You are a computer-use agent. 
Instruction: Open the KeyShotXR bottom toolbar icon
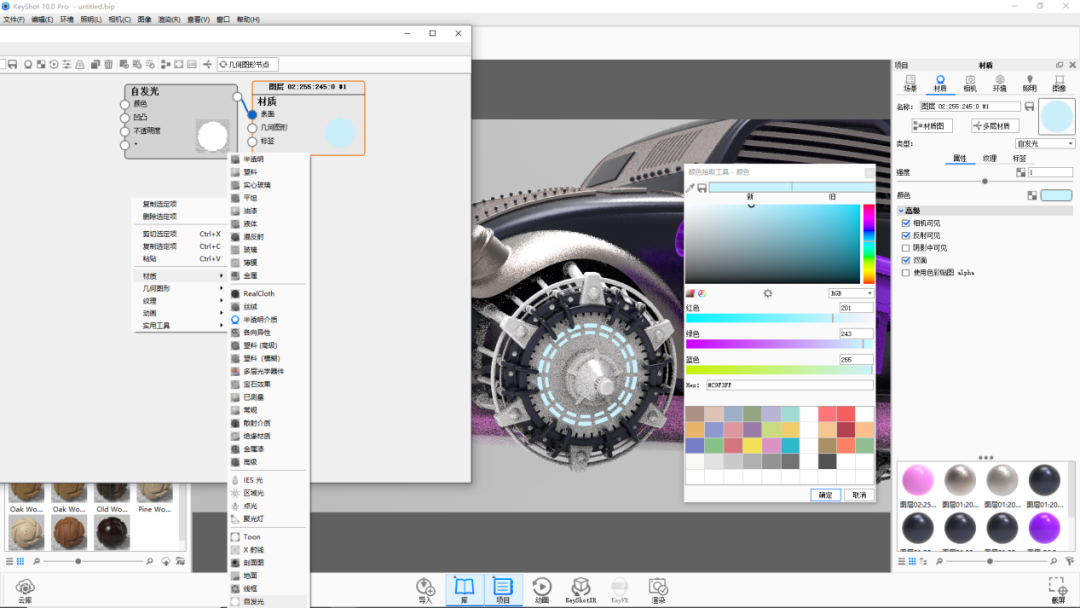coord(581,590)
